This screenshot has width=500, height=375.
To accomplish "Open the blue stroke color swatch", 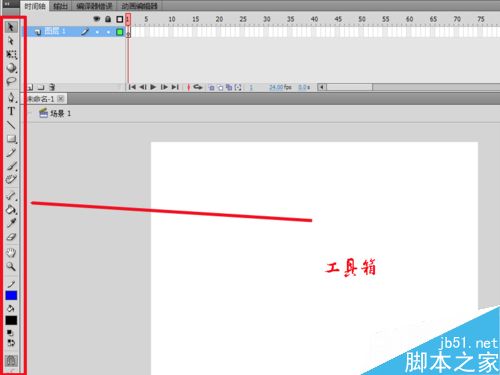I will 11,295.
